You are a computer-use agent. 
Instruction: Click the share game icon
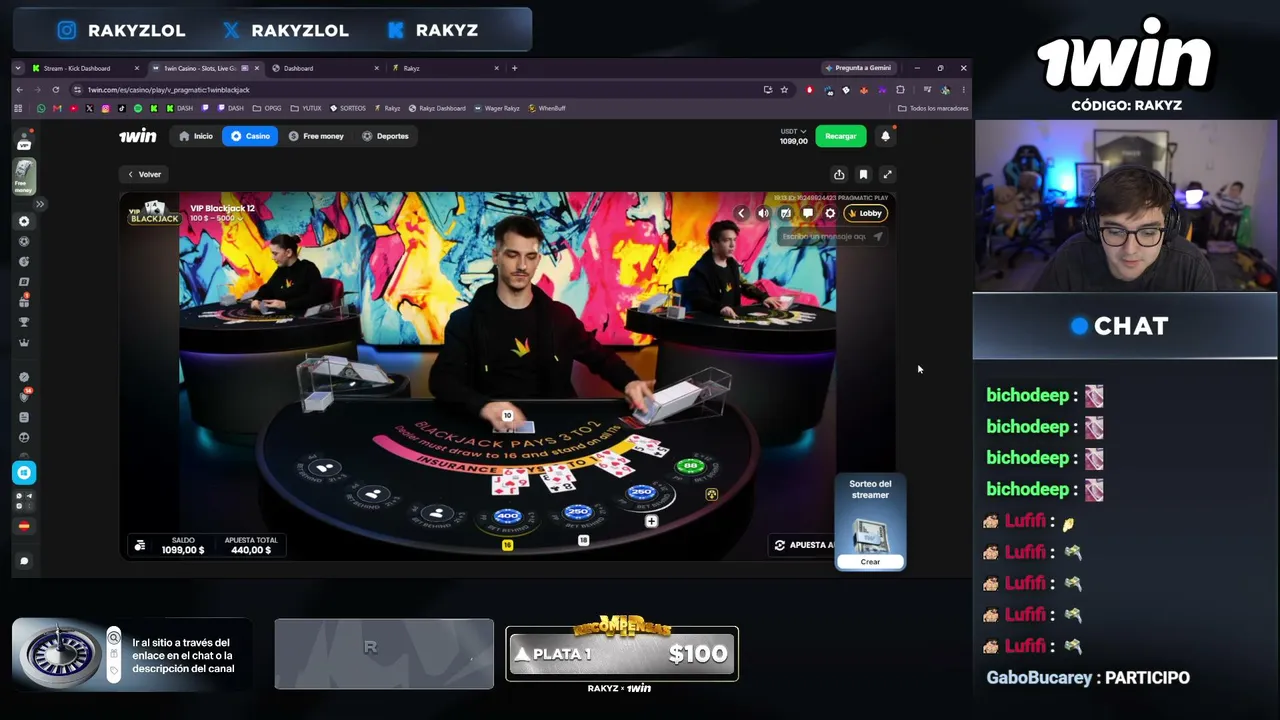(839, 174)
